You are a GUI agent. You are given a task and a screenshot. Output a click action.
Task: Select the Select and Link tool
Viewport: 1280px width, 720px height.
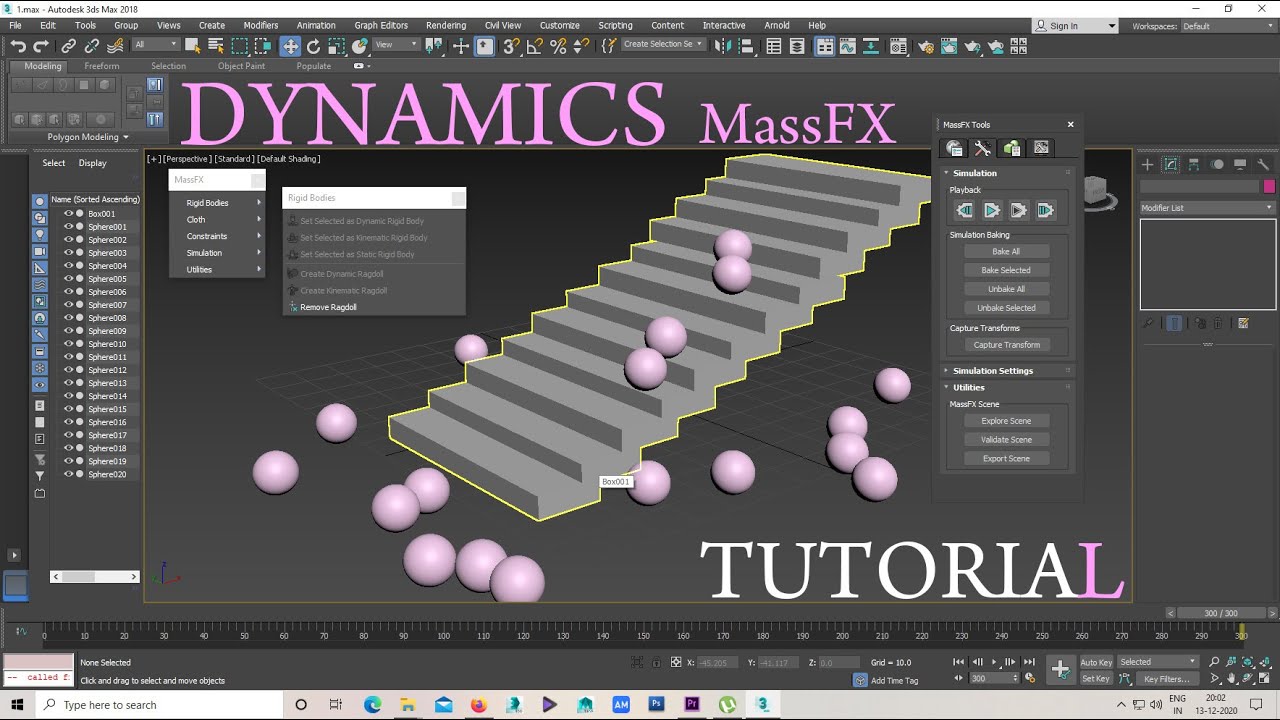68,46
